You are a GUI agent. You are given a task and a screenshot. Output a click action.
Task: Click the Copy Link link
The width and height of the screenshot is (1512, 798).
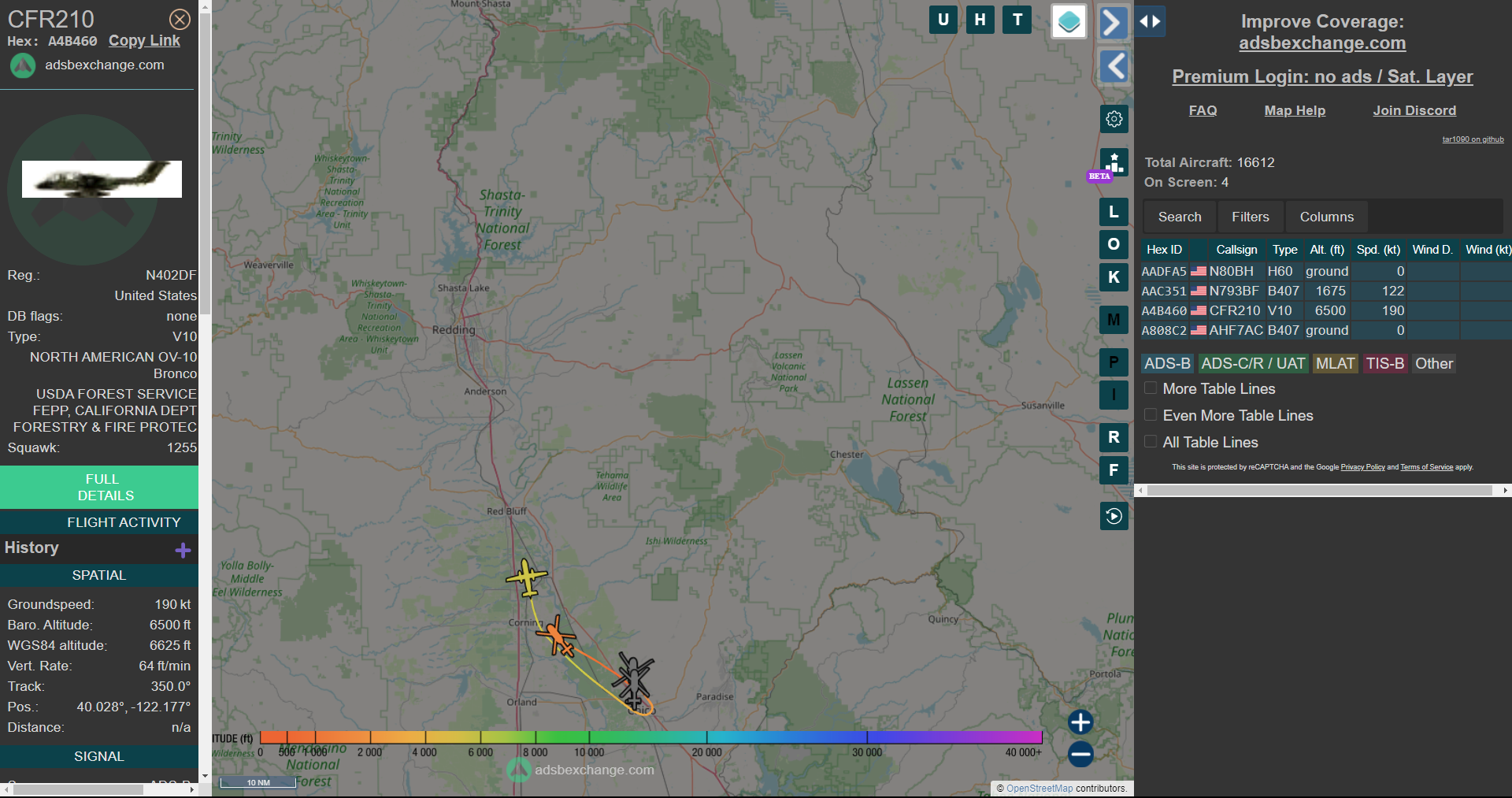tap(144, 41)
